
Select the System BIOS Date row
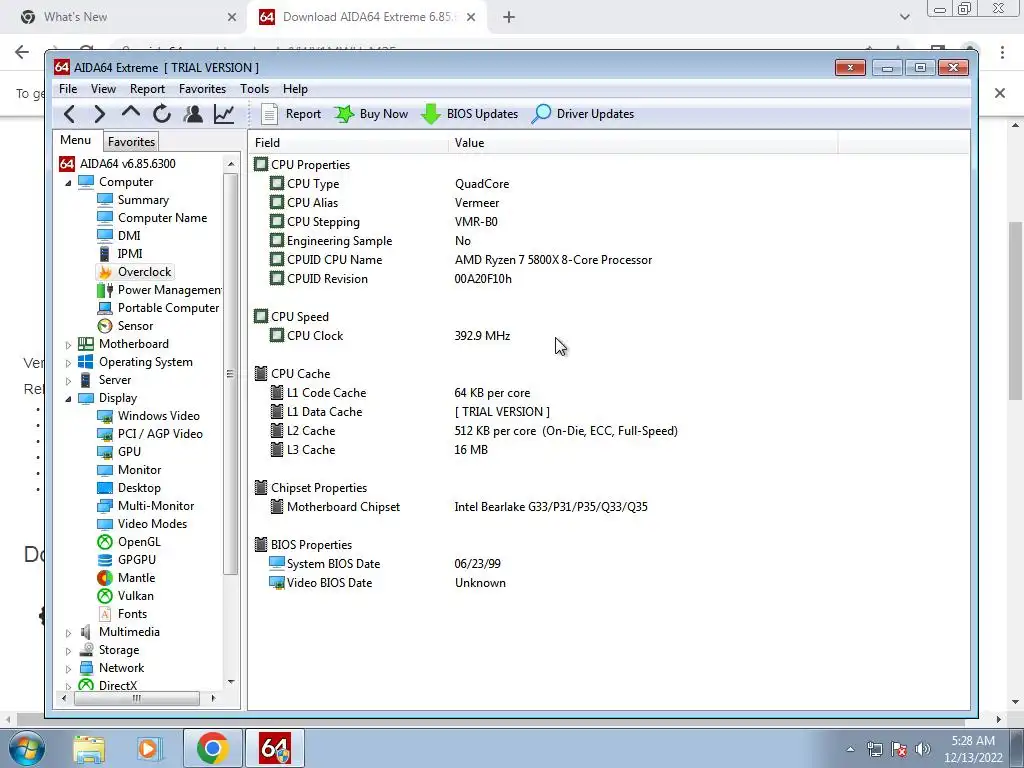(x=385, y=564)
